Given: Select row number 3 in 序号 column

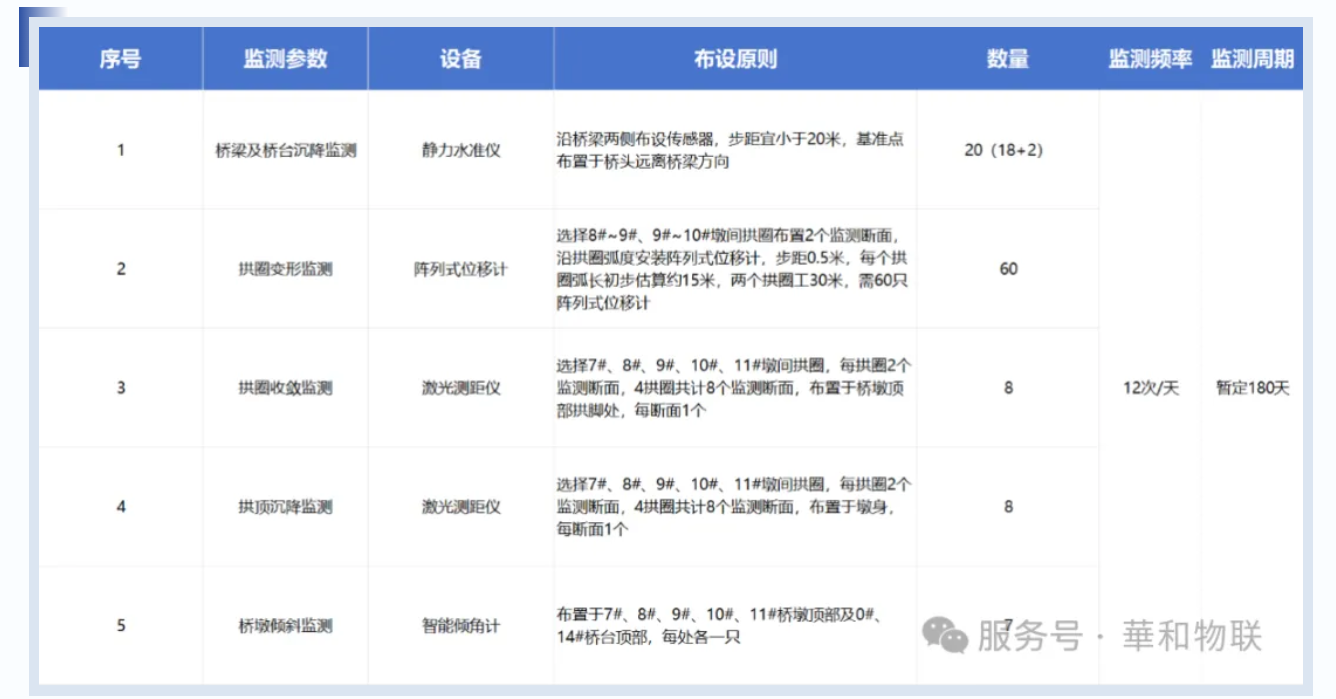Looking at the screenshot, I should coord(121,388).
